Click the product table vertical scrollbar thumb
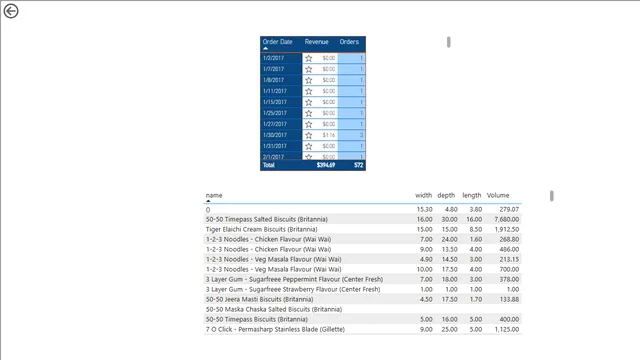Screen dimensions: 640x360 (x=551, y=196)
